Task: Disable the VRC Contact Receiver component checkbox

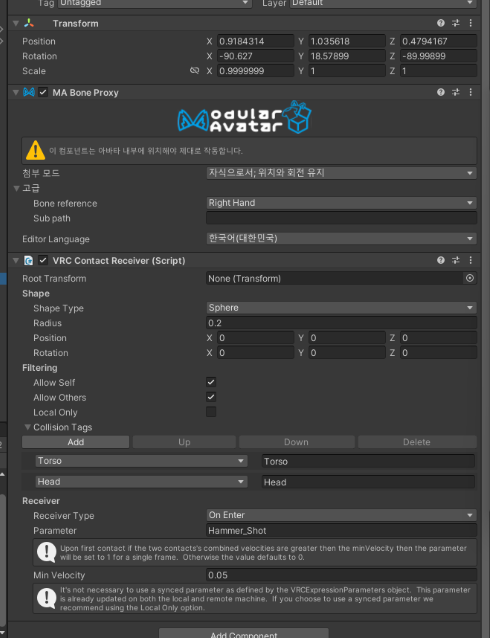Action: tap(43, 260)
